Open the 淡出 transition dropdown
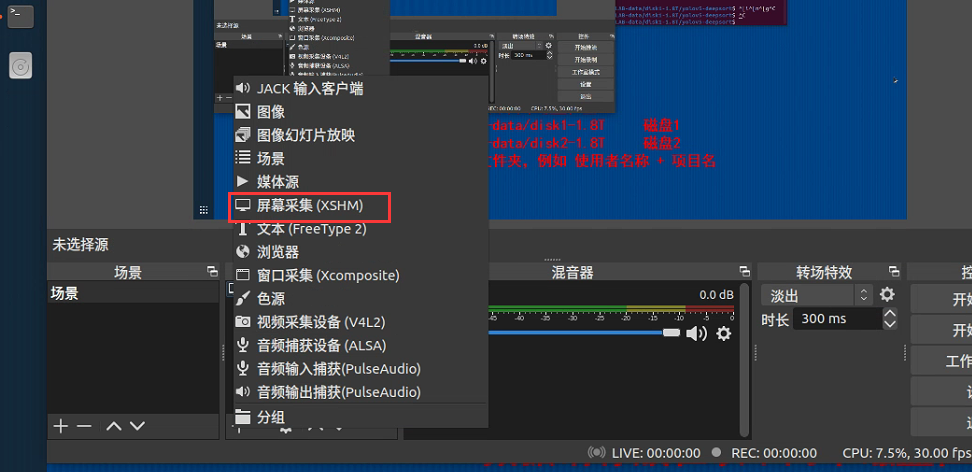The image size is (972, 472). (x=816, y=295)
